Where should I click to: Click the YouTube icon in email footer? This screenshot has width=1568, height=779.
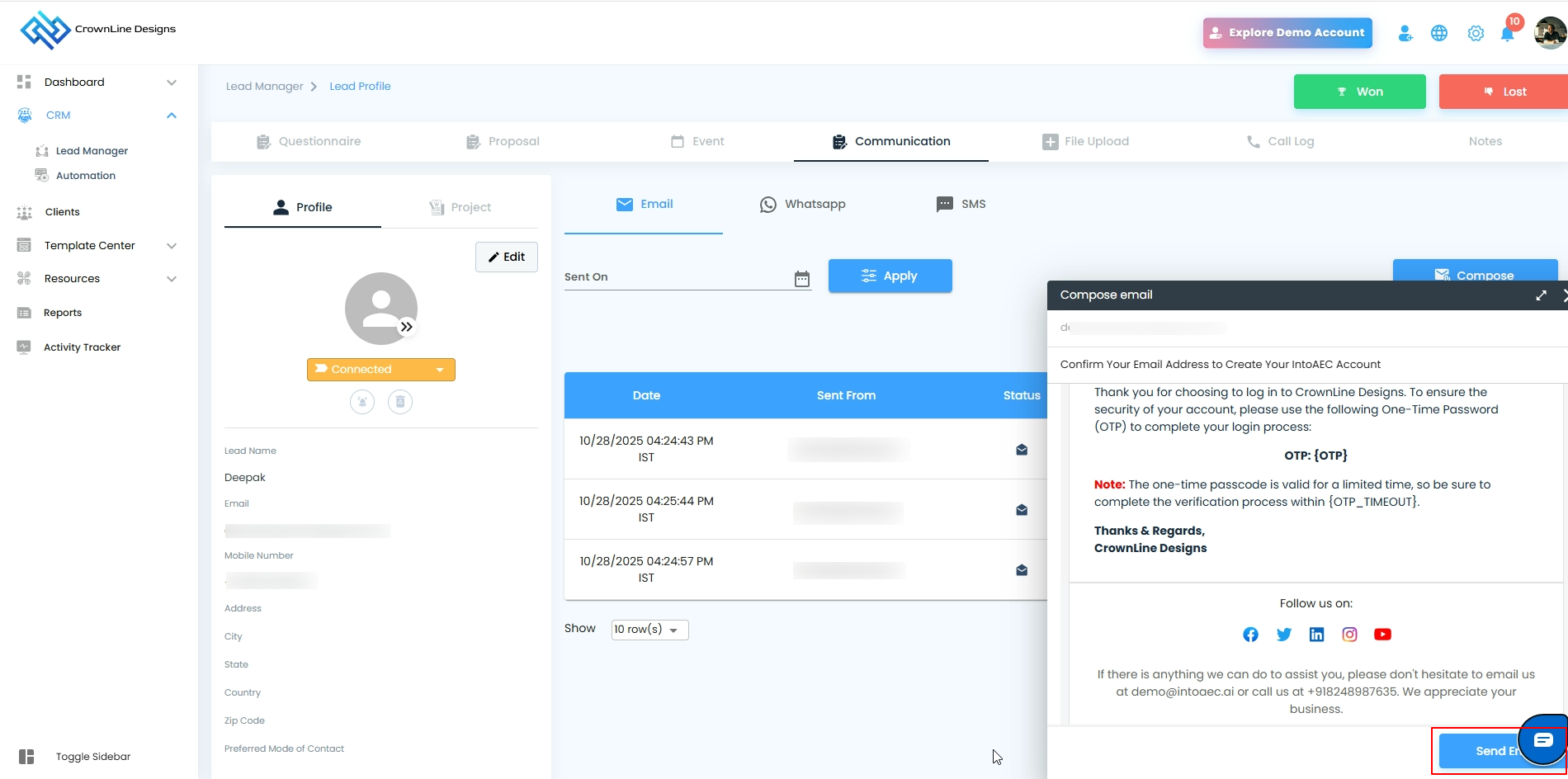pos(1383,635)
